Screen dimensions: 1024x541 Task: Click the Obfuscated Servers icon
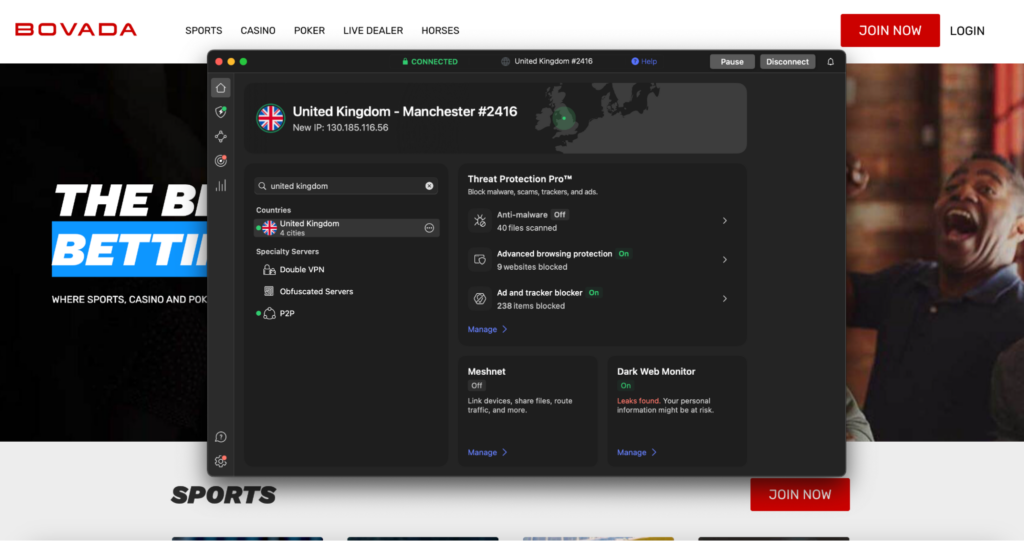click(269, 291)
